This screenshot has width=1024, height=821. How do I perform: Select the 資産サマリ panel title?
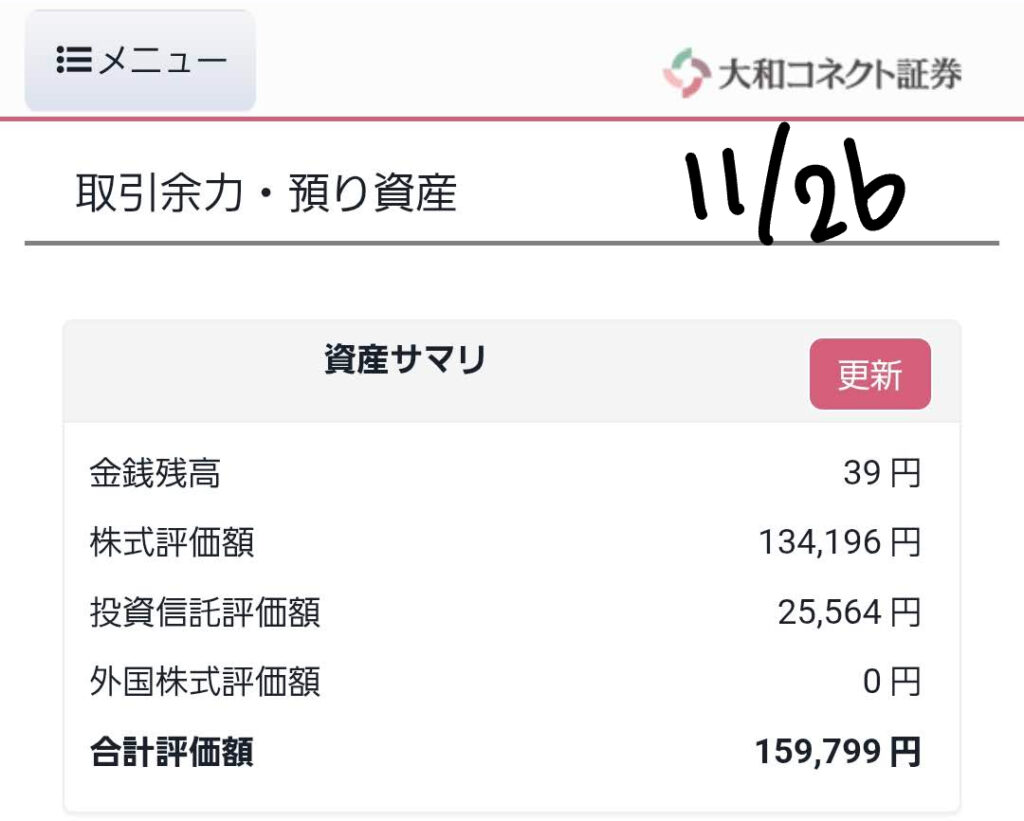point(405,360)
